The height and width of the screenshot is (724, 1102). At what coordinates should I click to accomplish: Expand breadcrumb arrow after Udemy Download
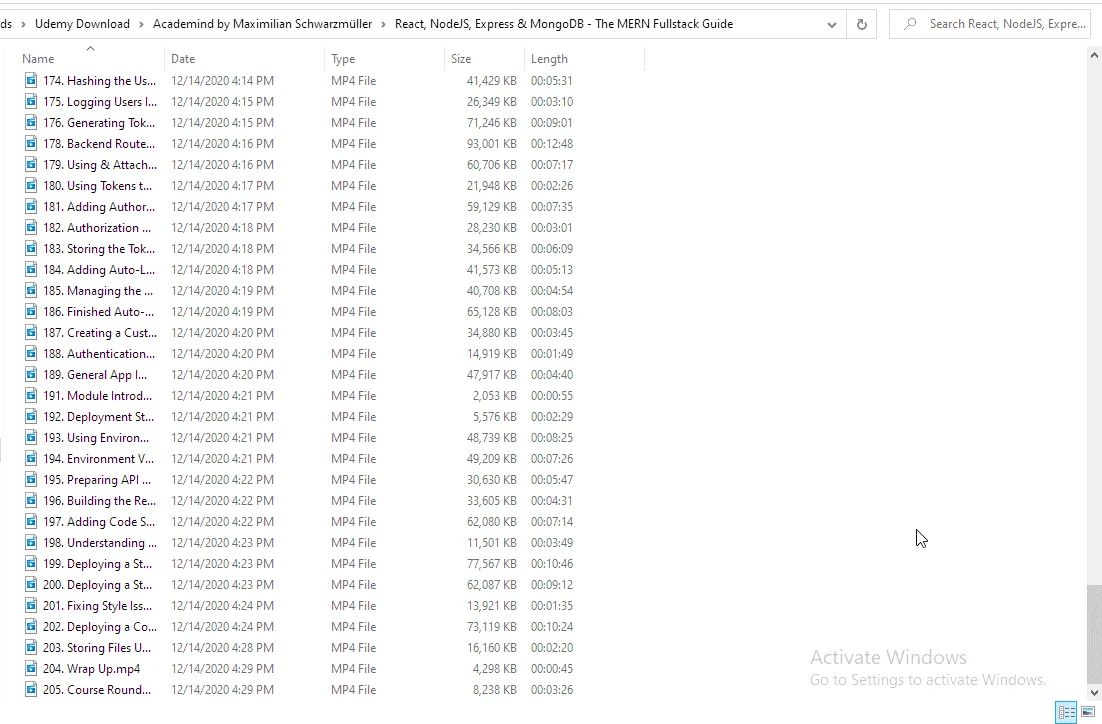pos(141,25)
